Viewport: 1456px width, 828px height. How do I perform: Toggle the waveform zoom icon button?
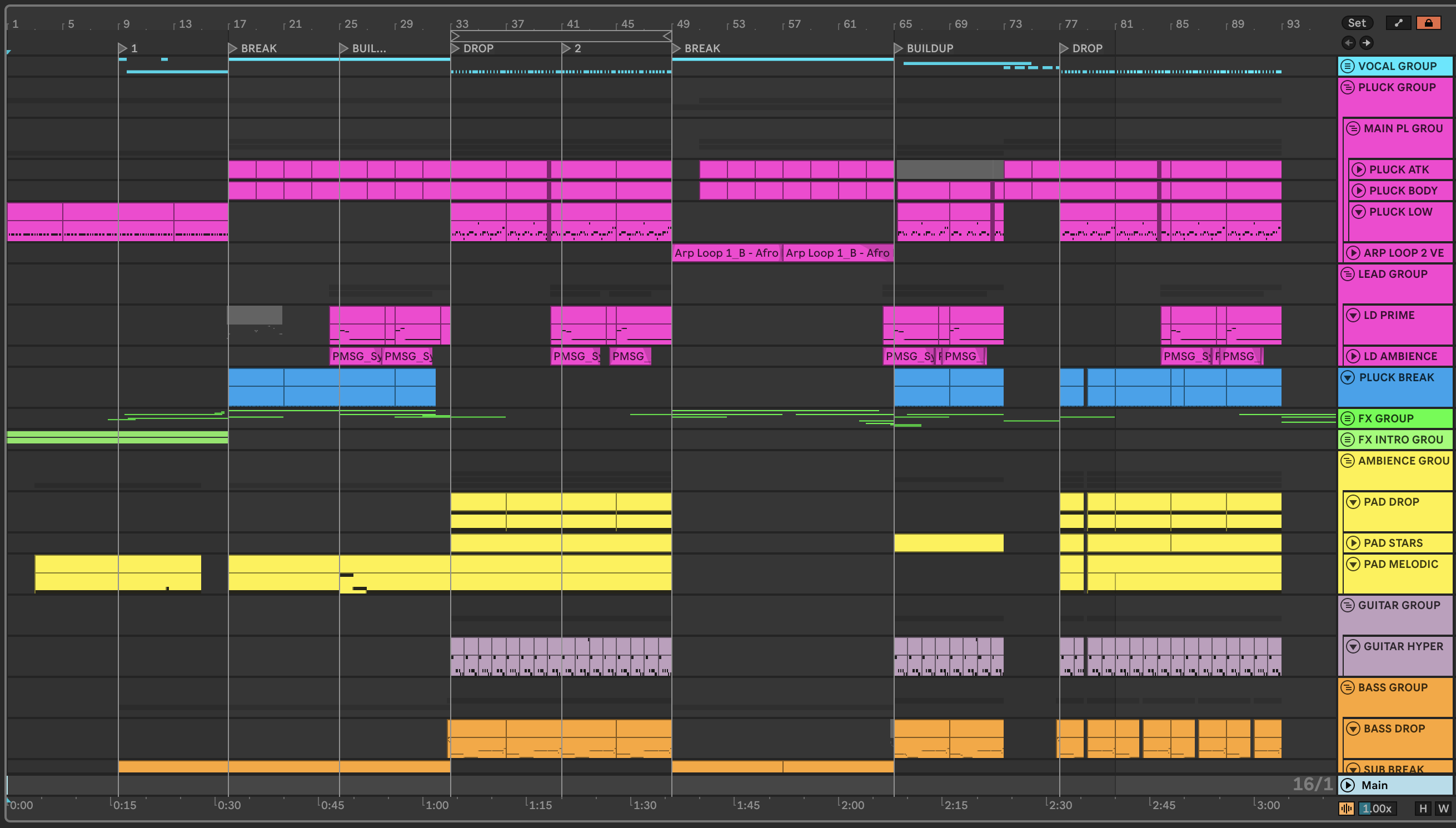1347,809
